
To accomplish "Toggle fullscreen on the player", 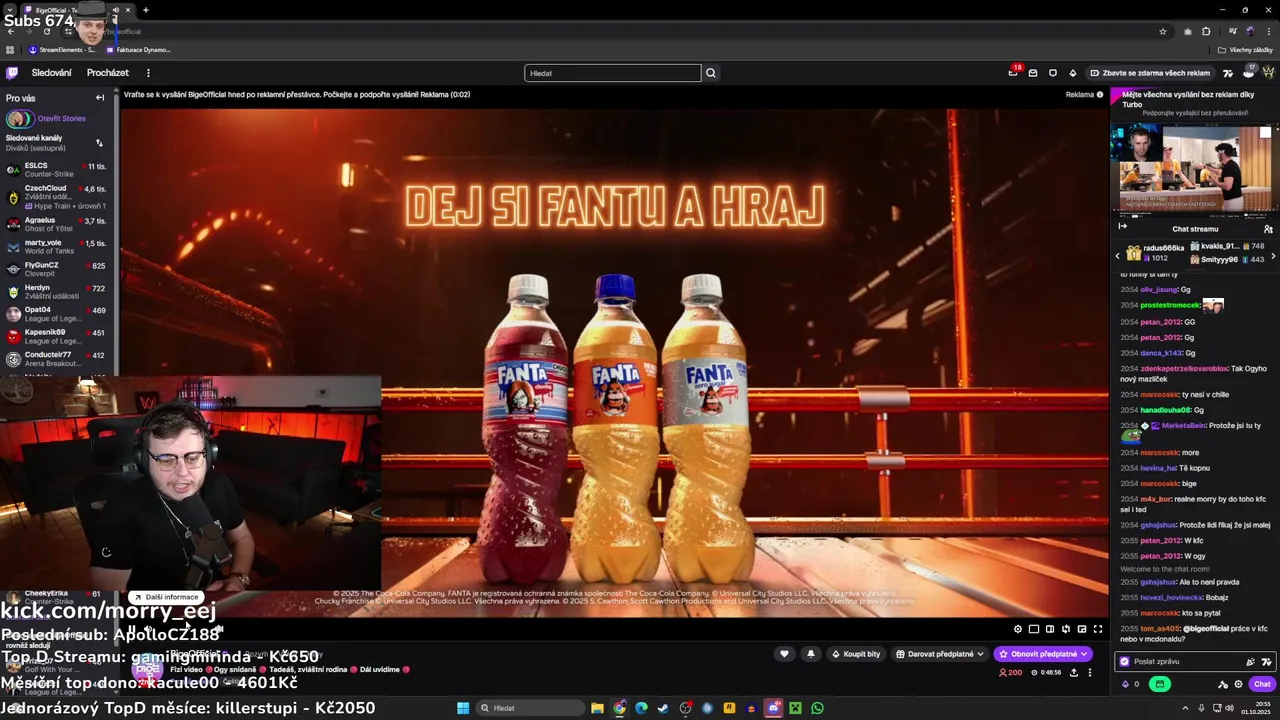I will (1098, 629).
